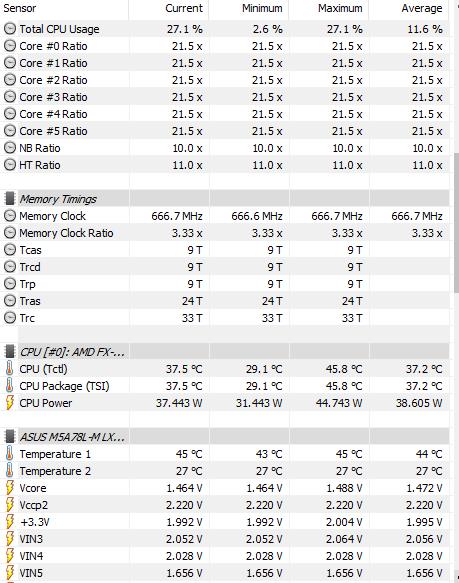Screen dimensions: 459x583
Task: Select the chip icon next to Memory Timings
Action: tap(10, 199)
